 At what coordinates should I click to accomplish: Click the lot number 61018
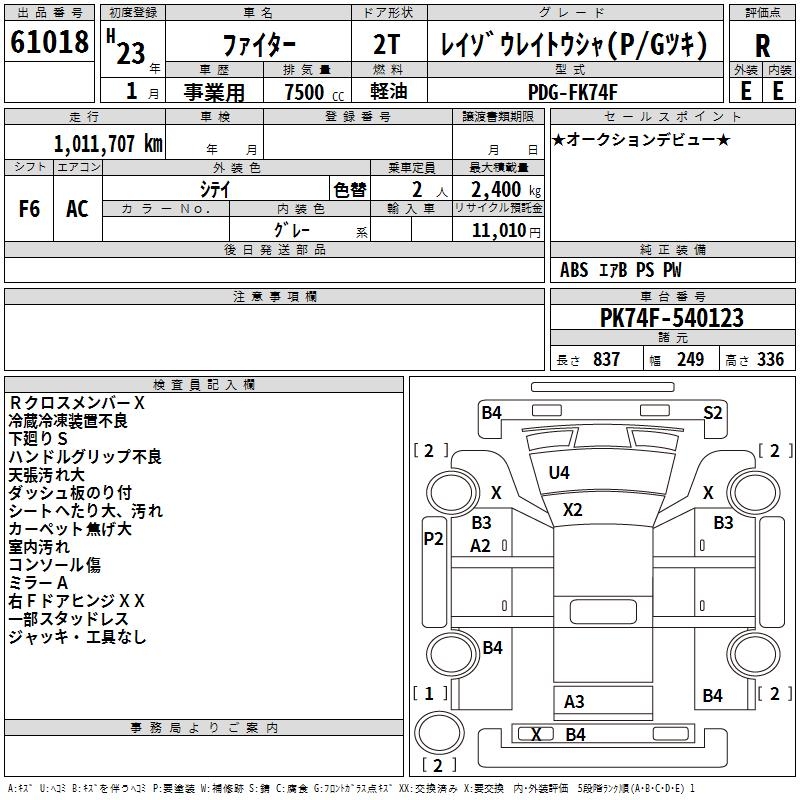(49, 42)
